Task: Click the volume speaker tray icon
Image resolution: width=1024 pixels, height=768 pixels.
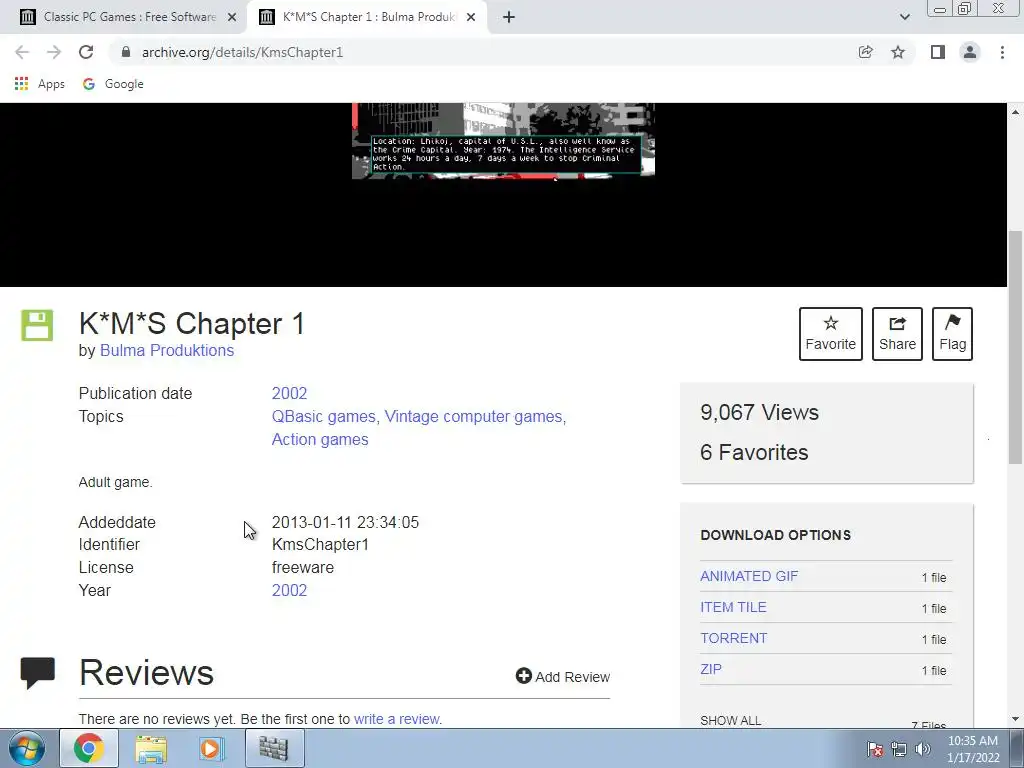Action: [x=923, y=749]
